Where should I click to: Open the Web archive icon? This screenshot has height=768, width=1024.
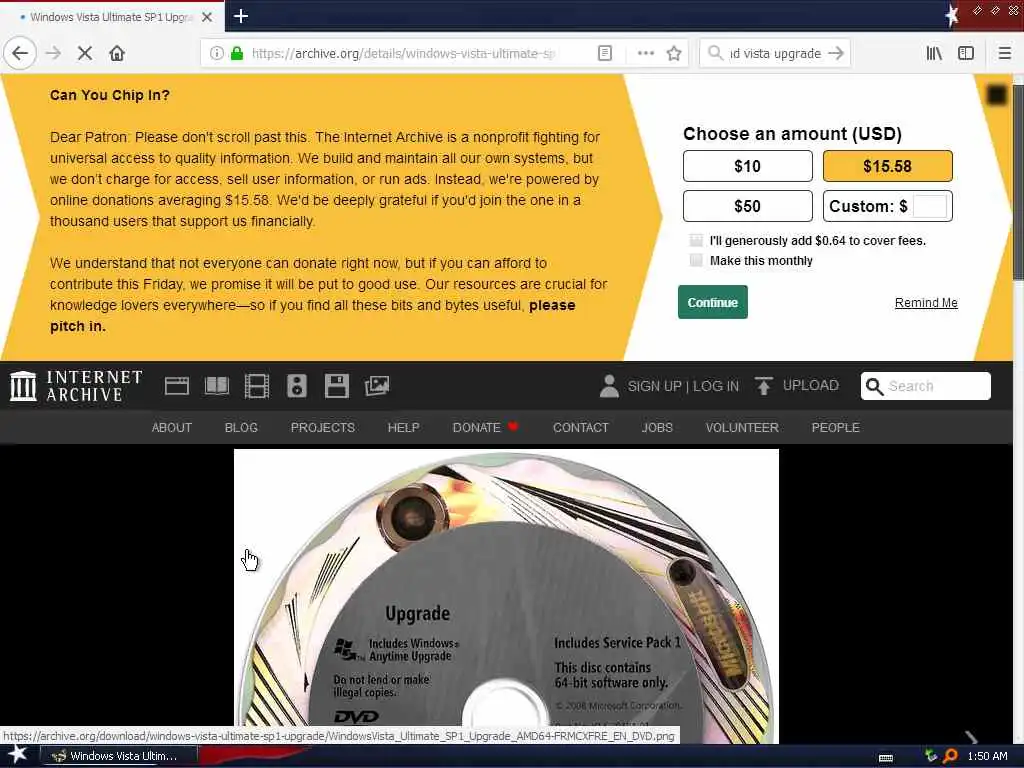[176, 386]
